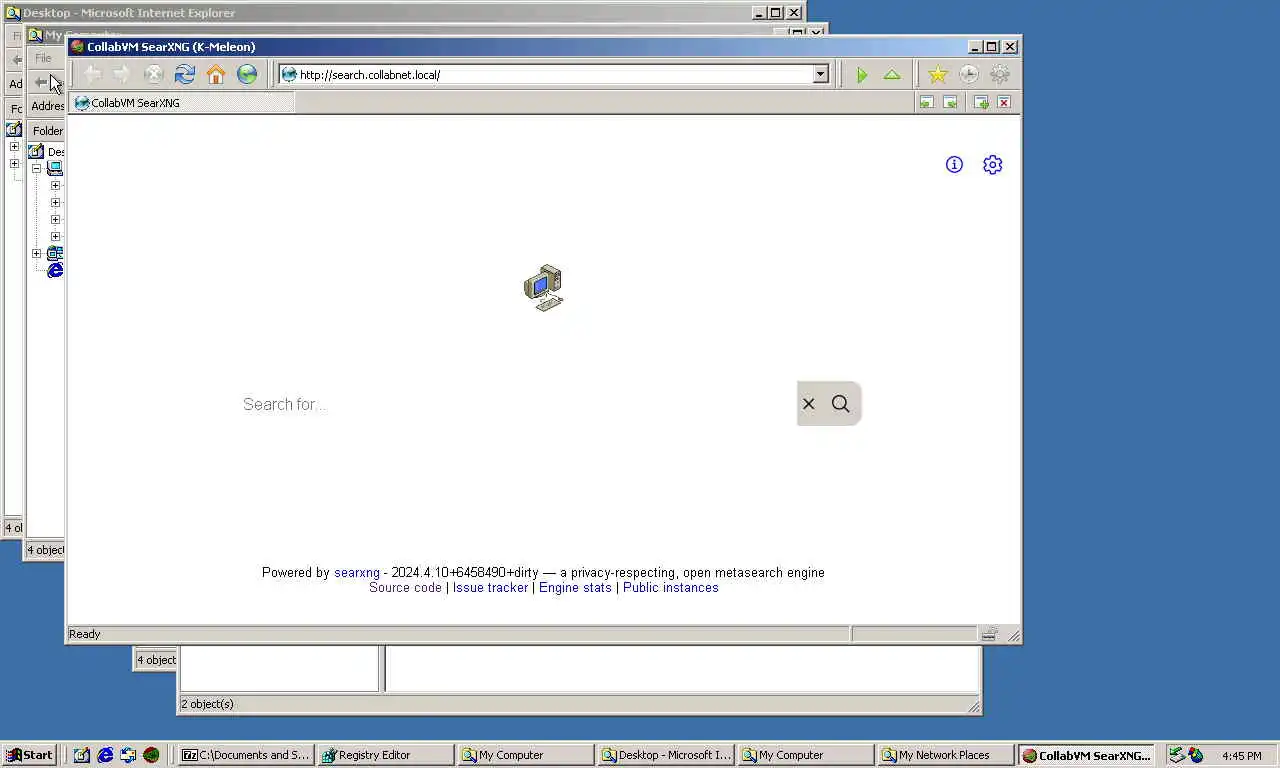Image resolution: width=1280 pixels, height=768 pixels.
Task: Click the CollabVM computer logo
Action: tap(543, 288)
